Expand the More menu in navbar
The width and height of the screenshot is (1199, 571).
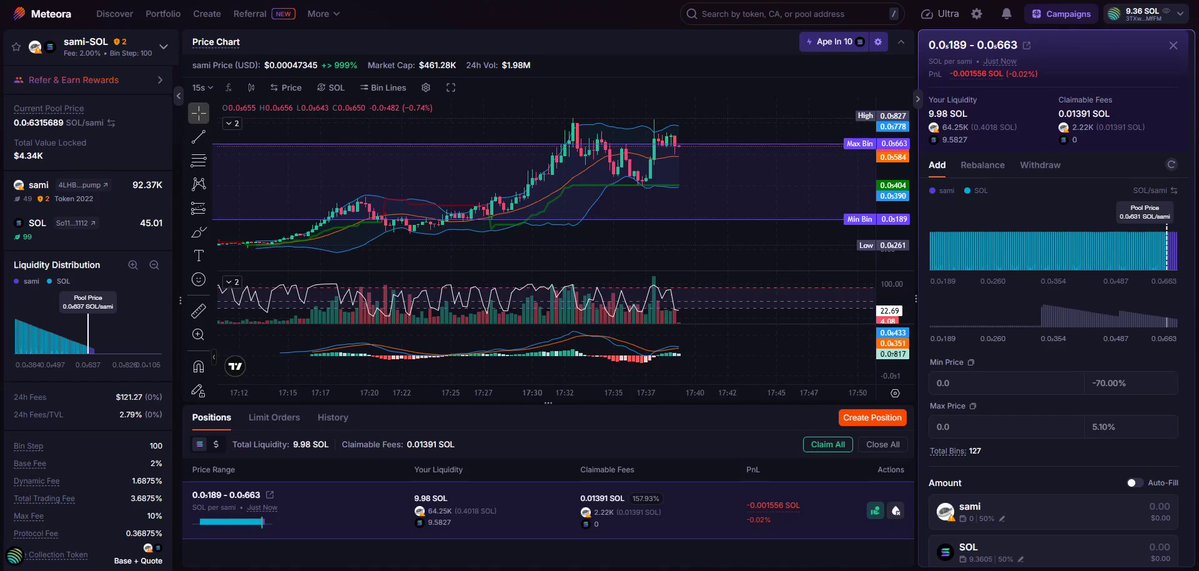323,14
